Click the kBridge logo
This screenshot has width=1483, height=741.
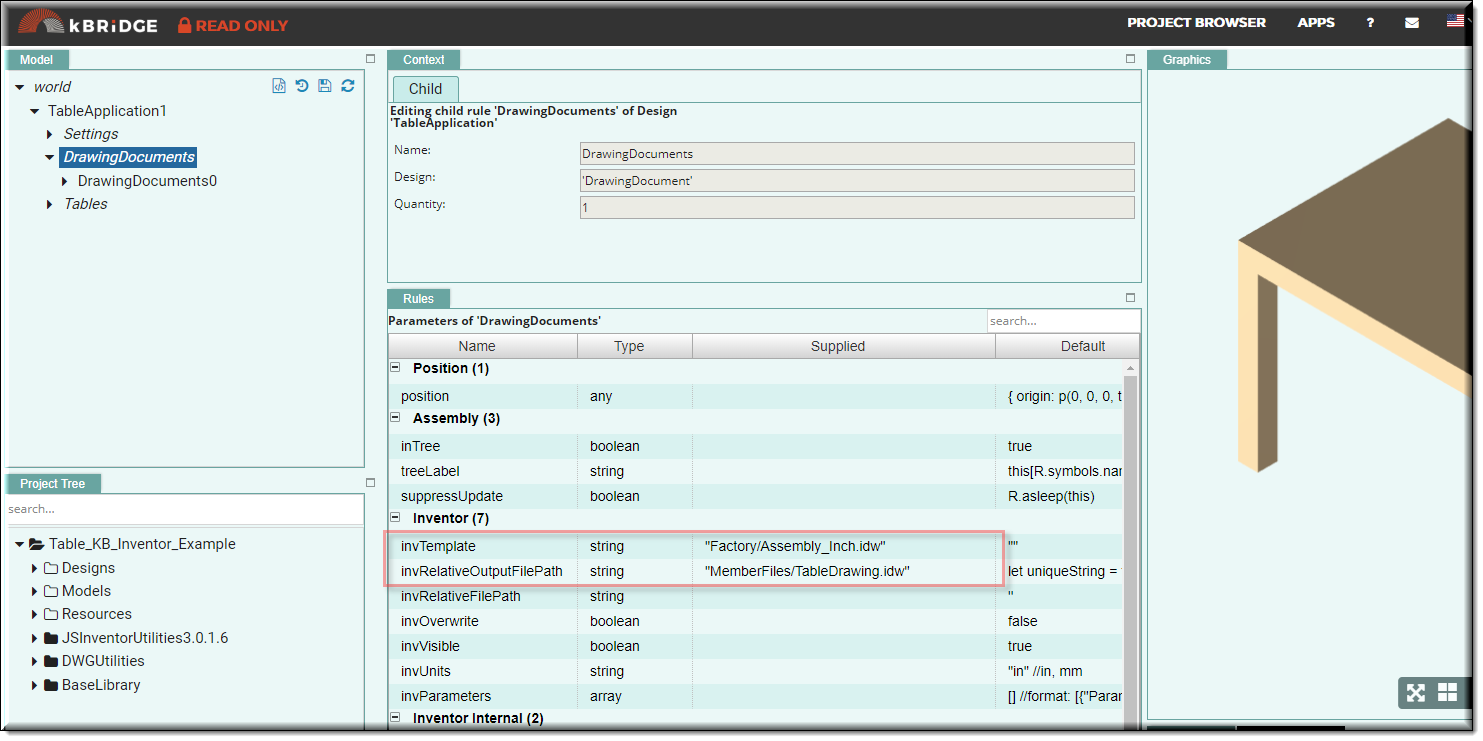coord(87,22)
